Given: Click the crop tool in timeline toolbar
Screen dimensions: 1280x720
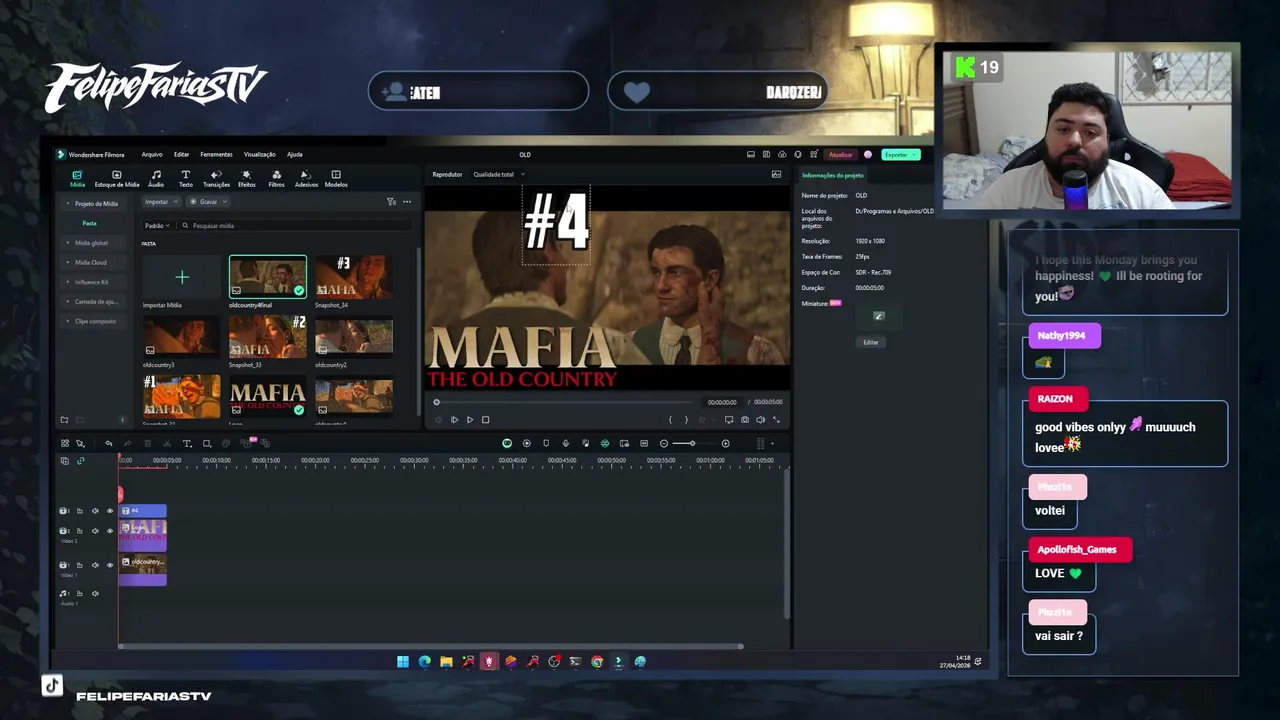Looking at the screenshot, I should (206, 443).
